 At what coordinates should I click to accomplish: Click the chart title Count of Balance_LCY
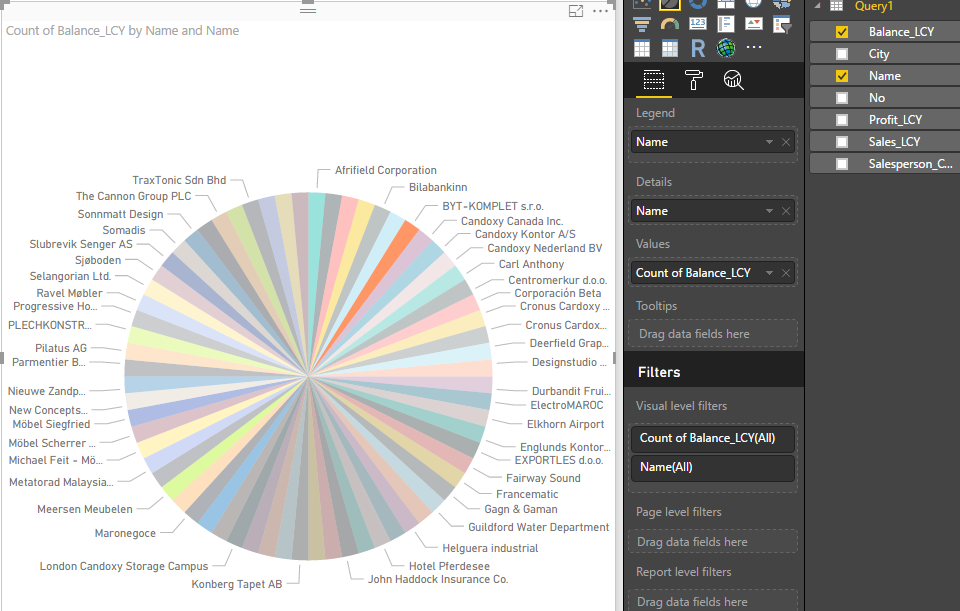(x=122, y=31)
